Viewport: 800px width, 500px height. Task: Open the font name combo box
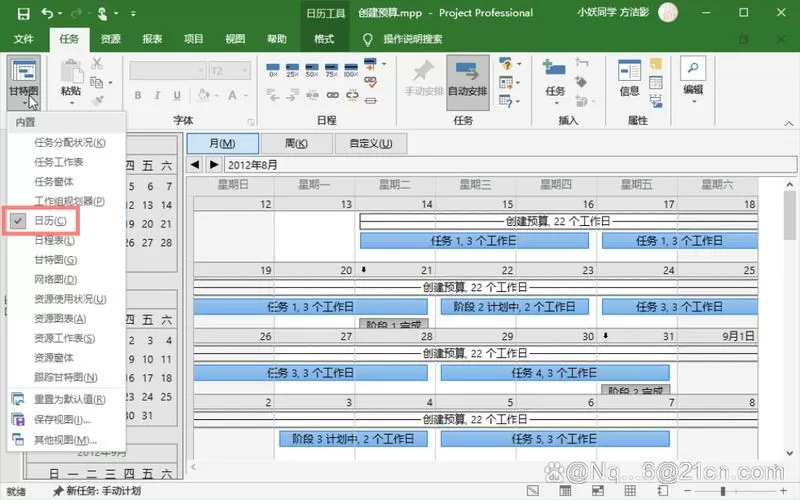[x=167, y=70]
